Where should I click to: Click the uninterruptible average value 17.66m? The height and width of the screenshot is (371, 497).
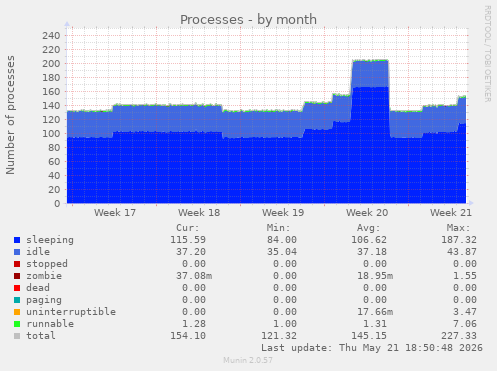[375, 312]
